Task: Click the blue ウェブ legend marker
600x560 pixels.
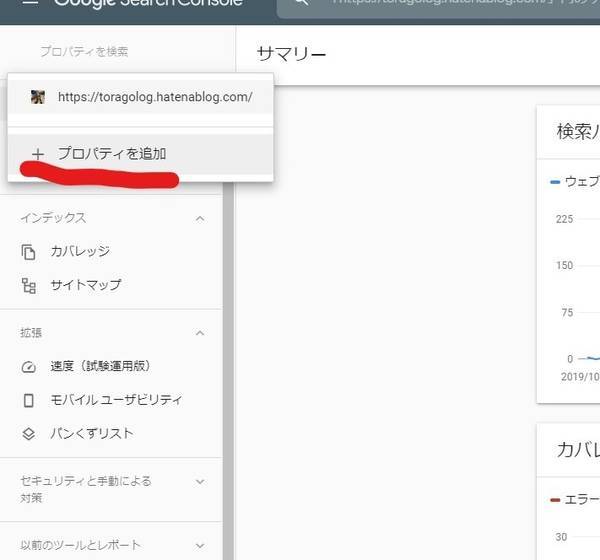Action: 555,182
